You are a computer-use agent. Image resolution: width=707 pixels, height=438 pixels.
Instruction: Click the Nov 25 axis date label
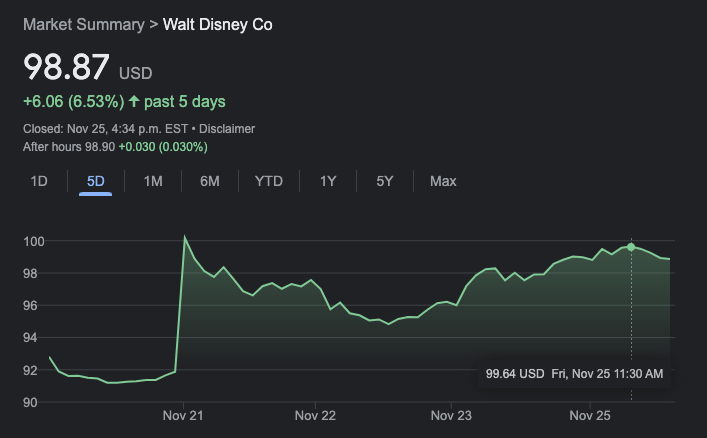(590, 415)
